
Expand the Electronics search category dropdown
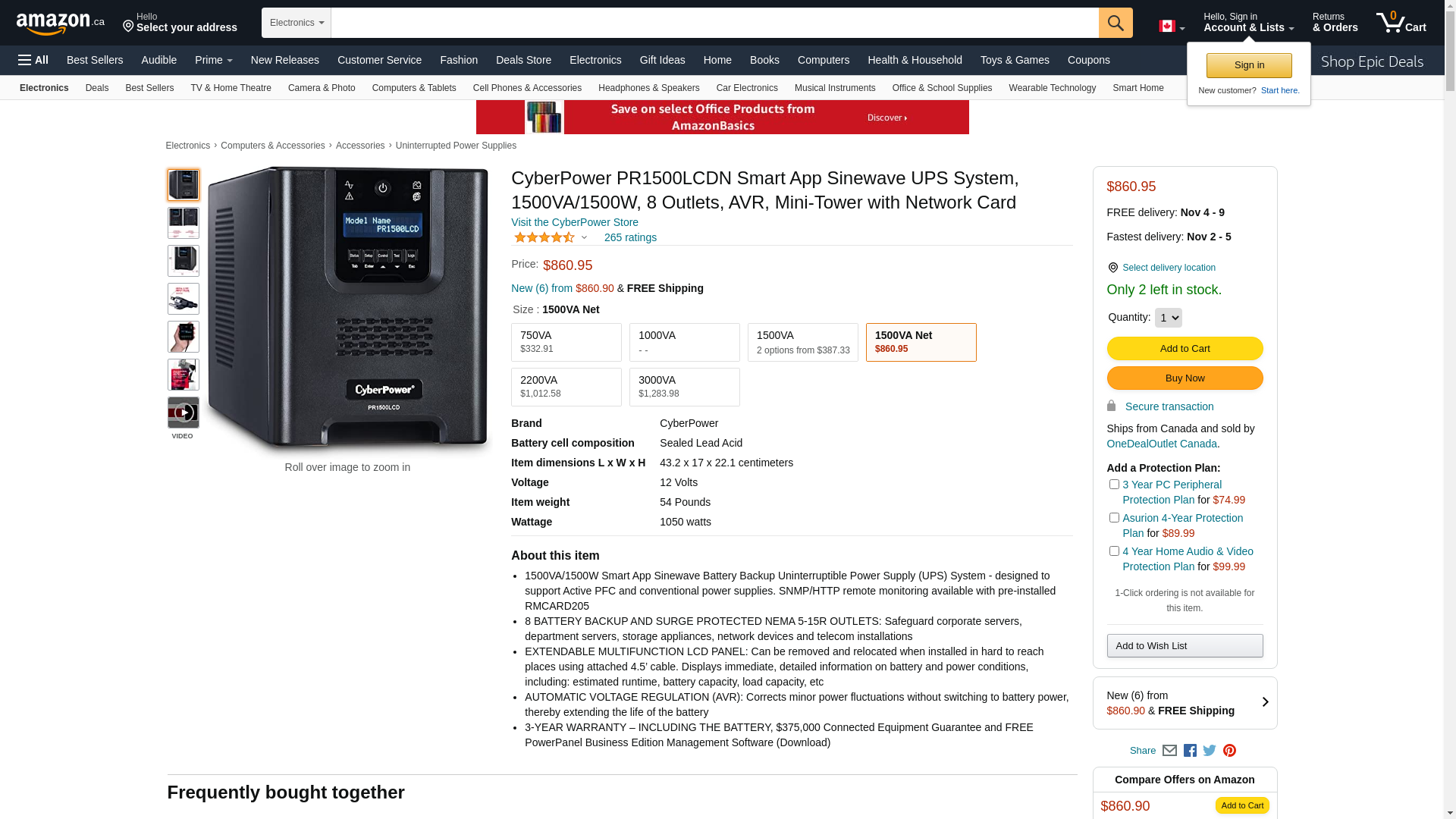point(297,23)
